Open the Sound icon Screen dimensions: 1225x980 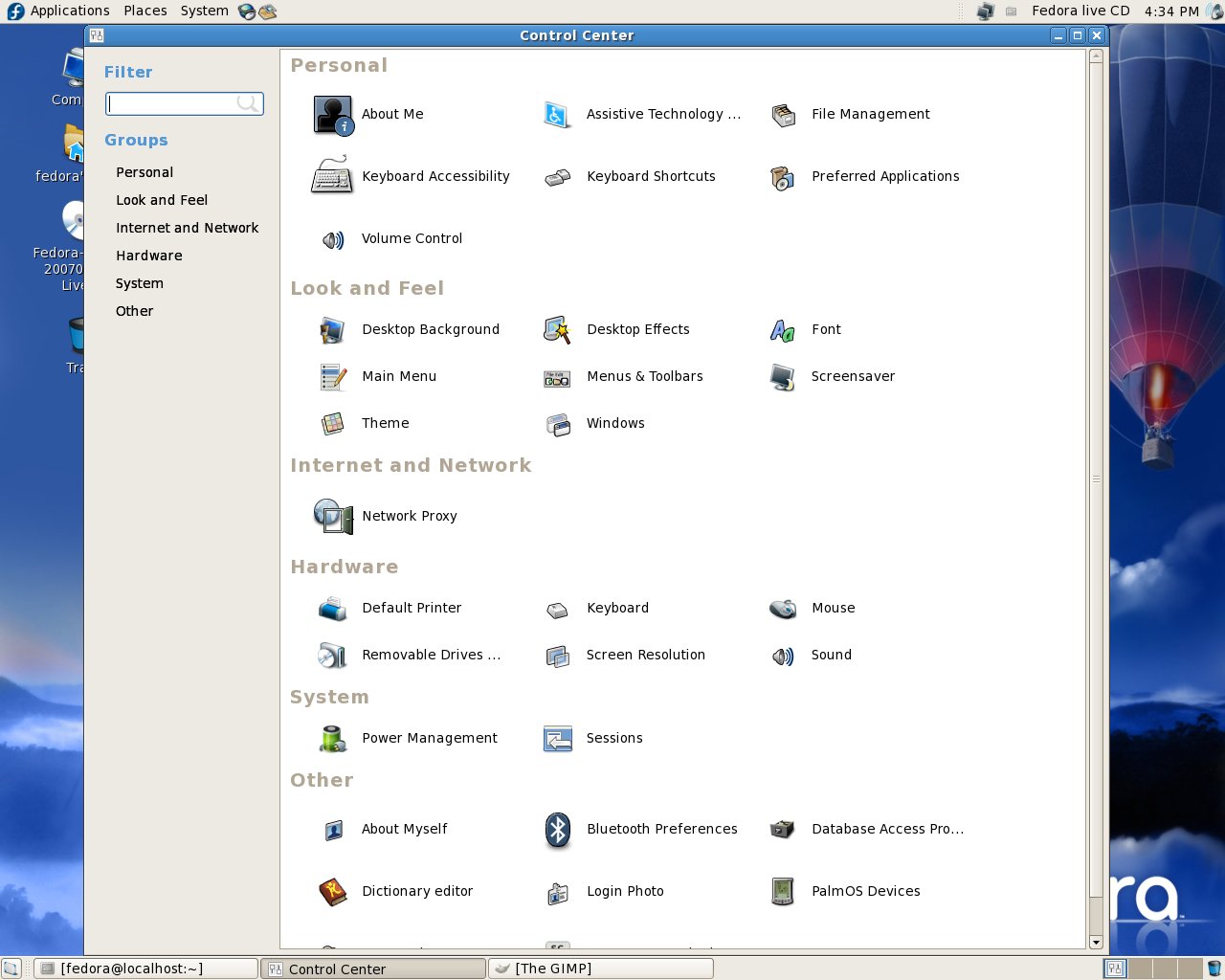pyautogui.click(x=783, y=656)
